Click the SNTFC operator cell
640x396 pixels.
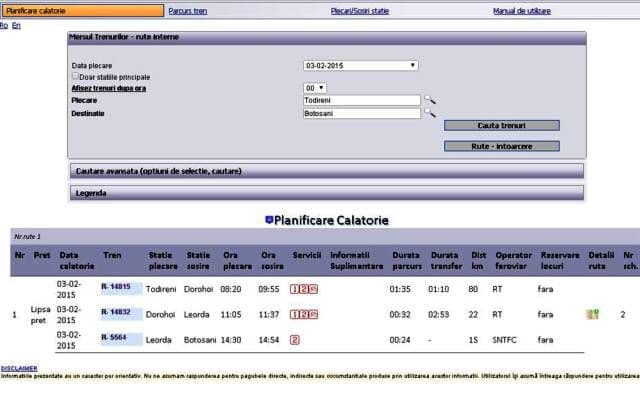504,340
